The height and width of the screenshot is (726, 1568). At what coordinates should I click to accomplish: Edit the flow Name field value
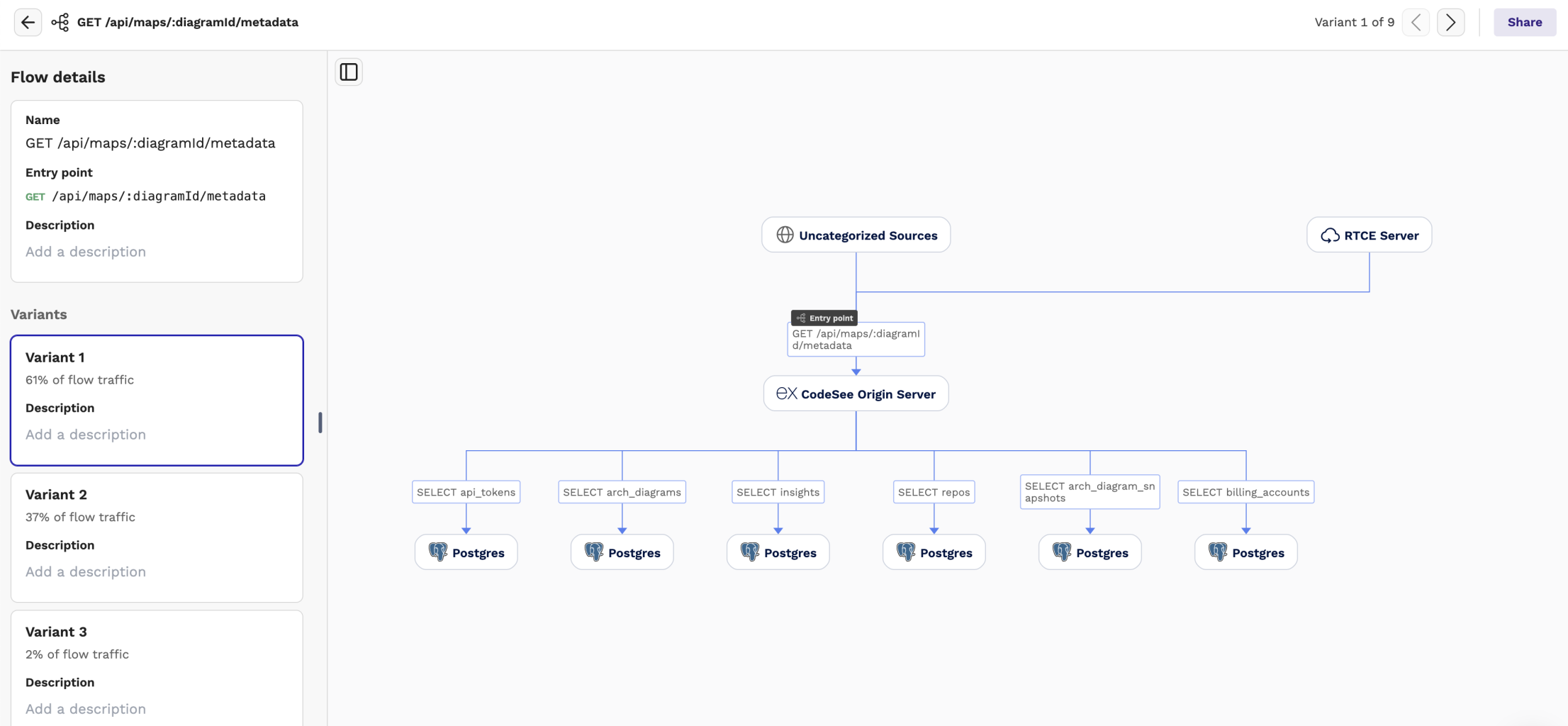pyautogui.click(x=150, y=143)
